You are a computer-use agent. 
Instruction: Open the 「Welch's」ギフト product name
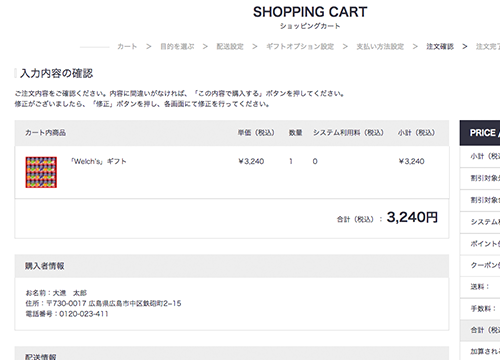coord(99,161)
